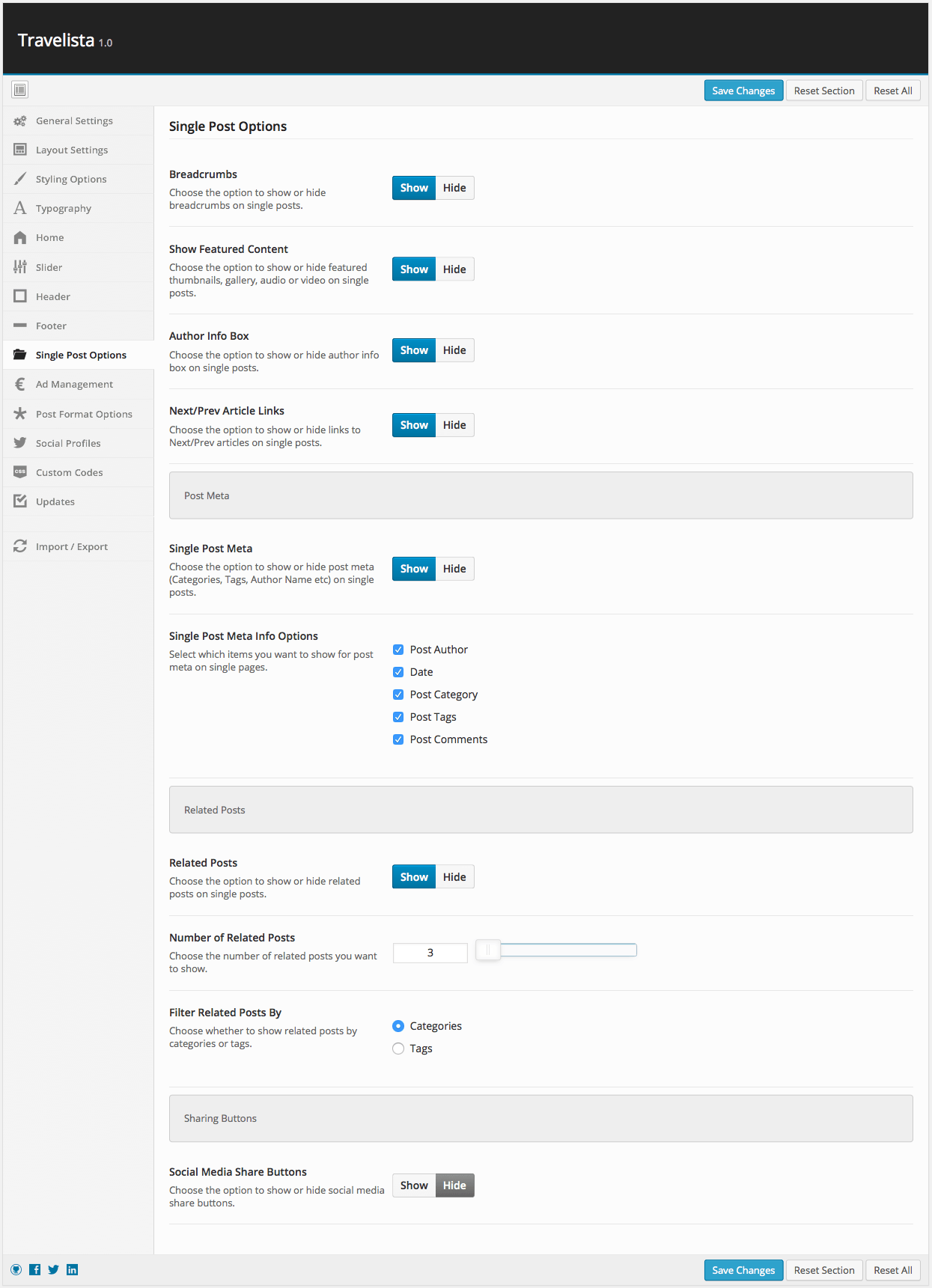This screenshot has width=932, height=1288.
Task: Set Social Media Share Buttons to Hide
Action: tap(454, 1185)
